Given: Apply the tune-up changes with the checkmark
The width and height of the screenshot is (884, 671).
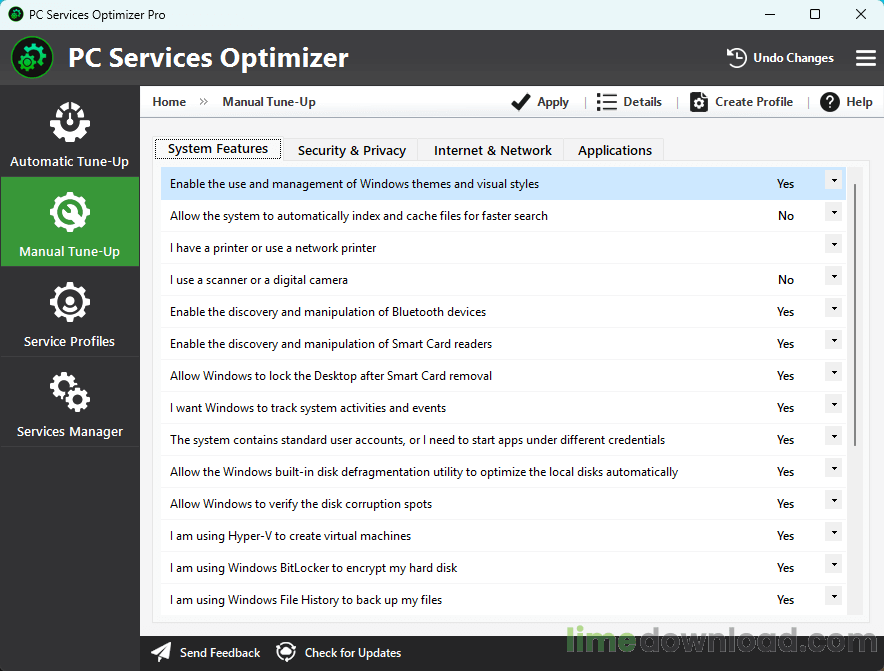Looking at the screenshot, I should tap(540, 101).
